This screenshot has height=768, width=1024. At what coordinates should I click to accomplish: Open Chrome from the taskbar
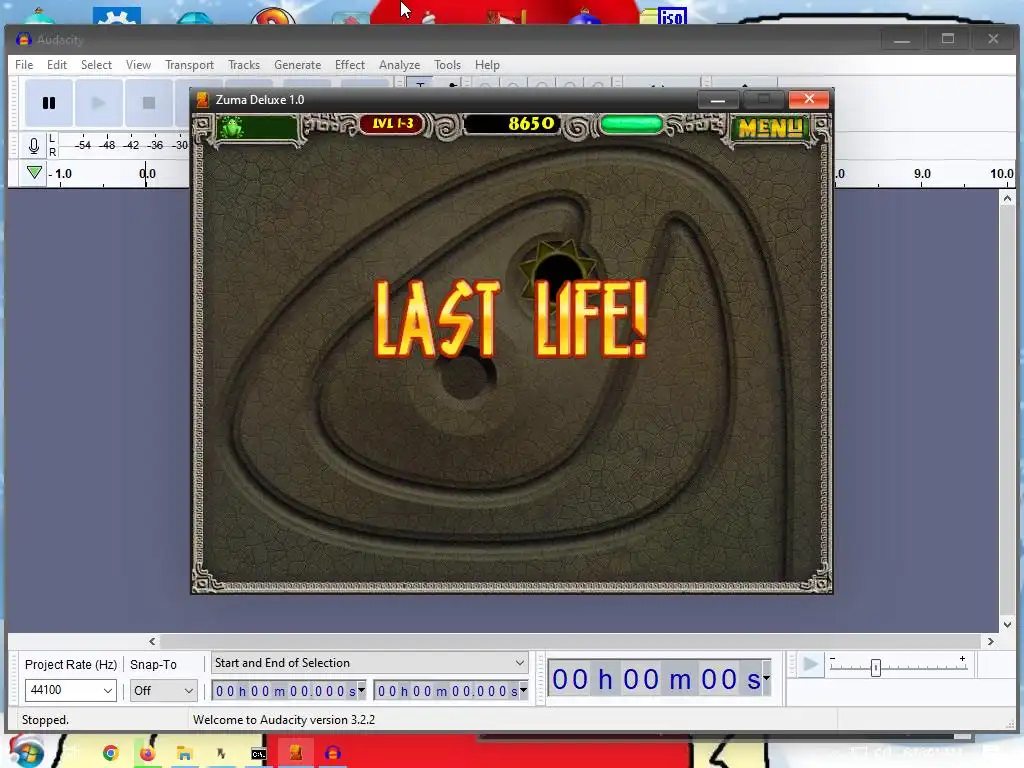[110, 754]
